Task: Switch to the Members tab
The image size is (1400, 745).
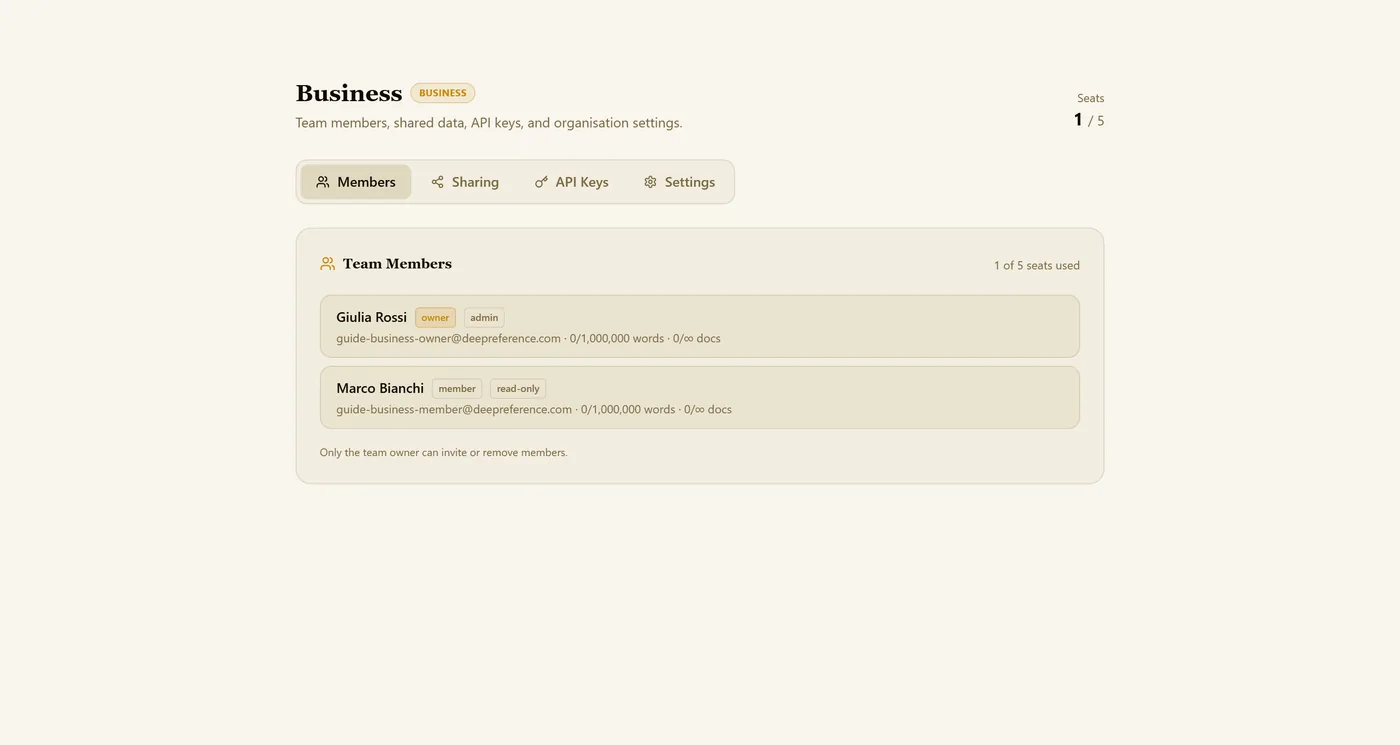Action: click(356, 182)
